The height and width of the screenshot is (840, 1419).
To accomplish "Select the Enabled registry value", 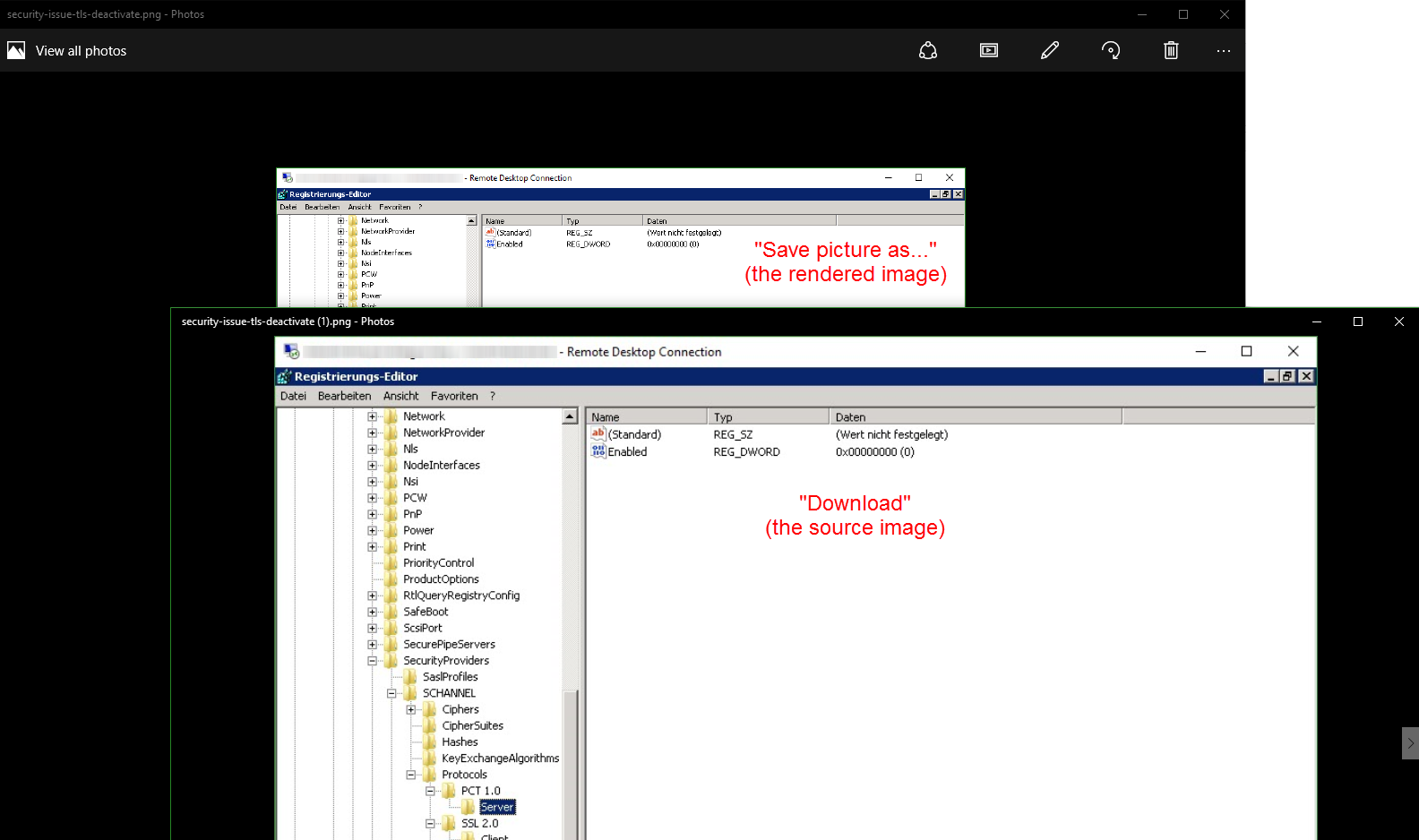I will [x=627, y=452].
